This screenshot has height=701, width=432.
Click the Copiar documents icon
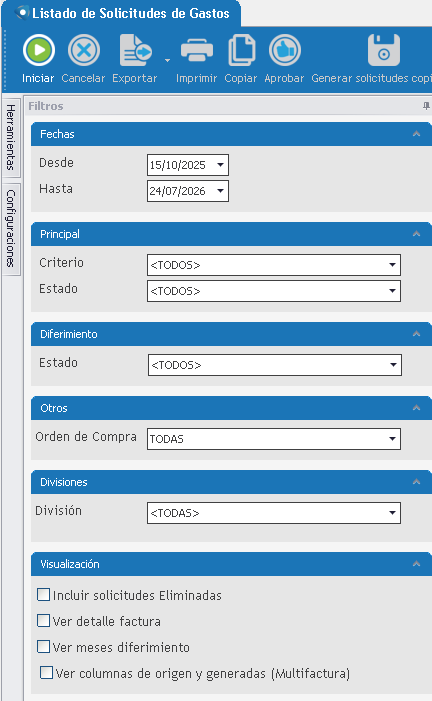(241, 50)
